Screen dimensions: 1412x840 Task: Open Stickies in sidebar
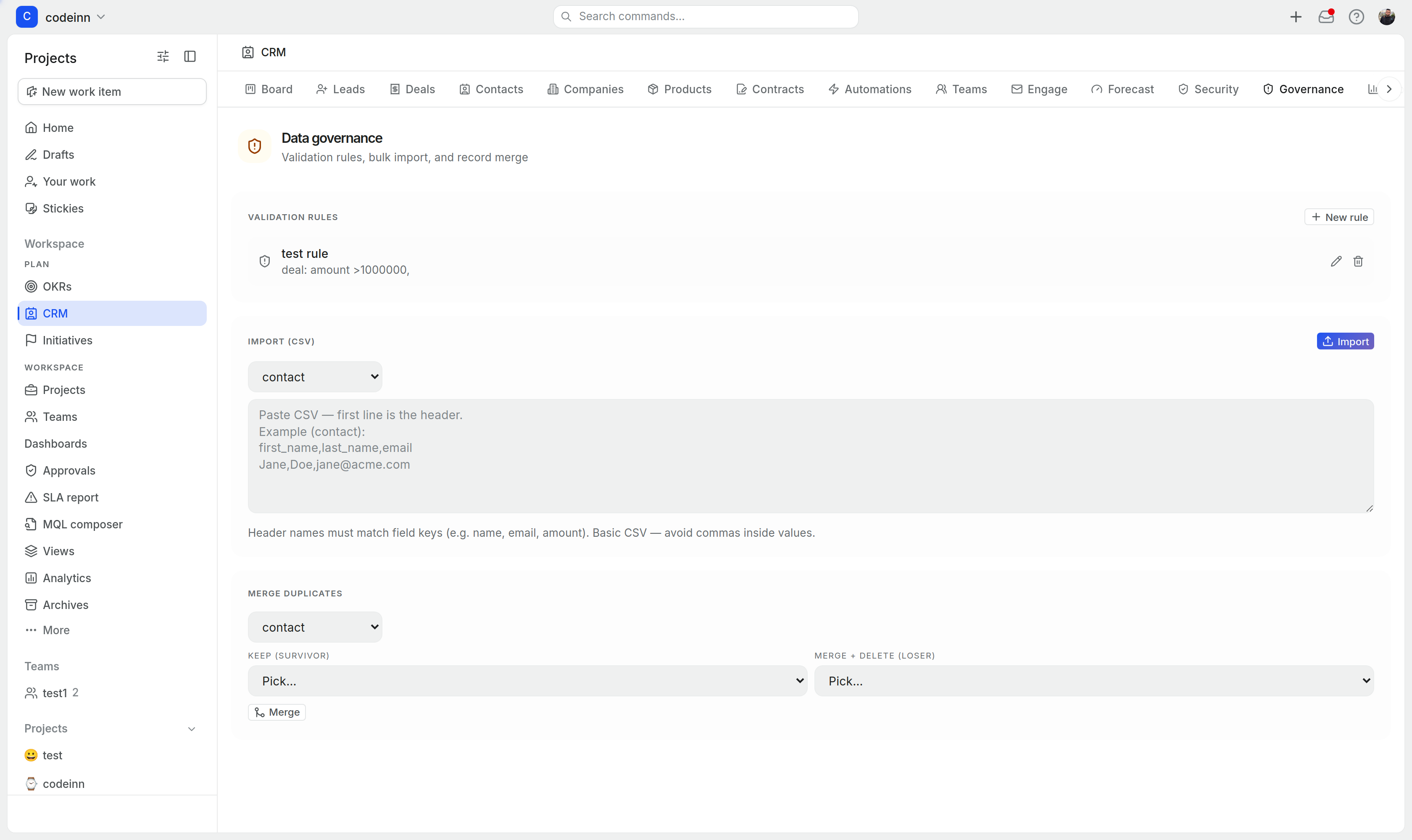[x=112, y=208]
